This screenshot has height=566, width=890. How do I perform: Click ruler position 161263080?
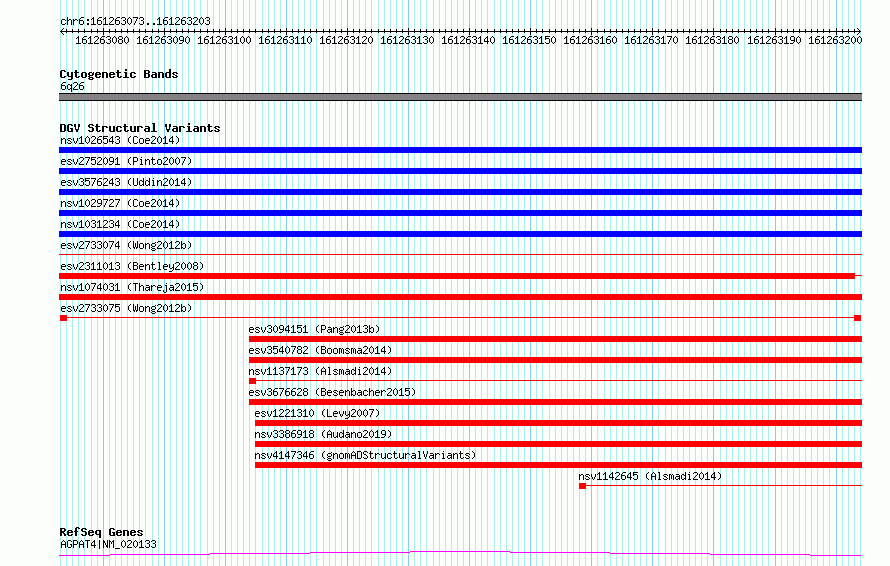[x=102, y=40]
